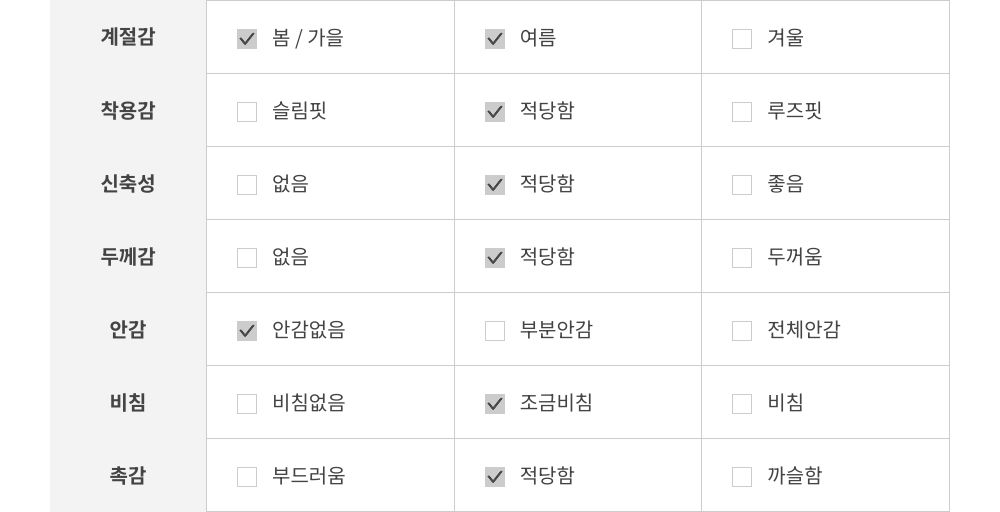Screen dimensions: 1000x512
Task: Toggle 적당함 in the 신축성 row
Action: point(495,185)
